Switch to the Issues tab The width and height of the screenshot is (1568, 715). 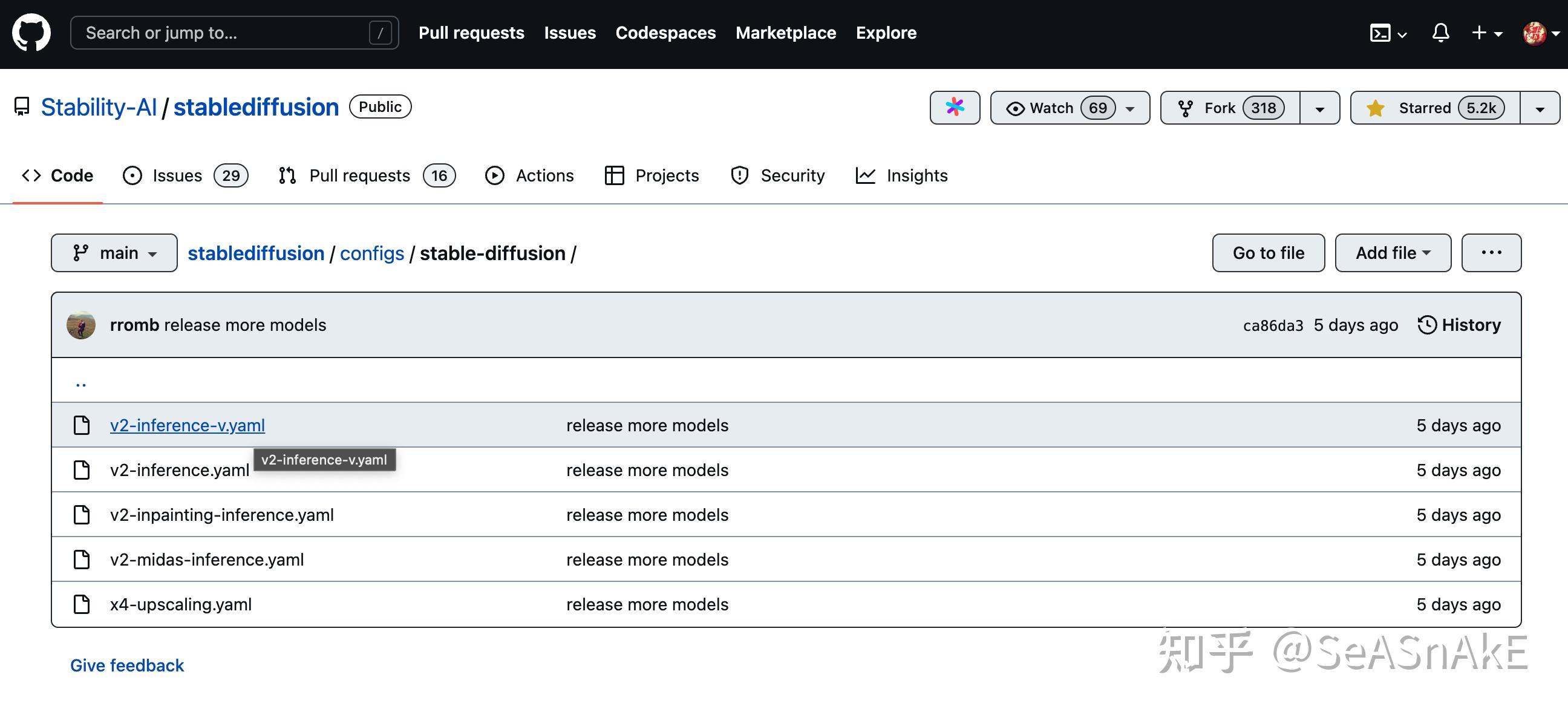(x=177, y=175)
